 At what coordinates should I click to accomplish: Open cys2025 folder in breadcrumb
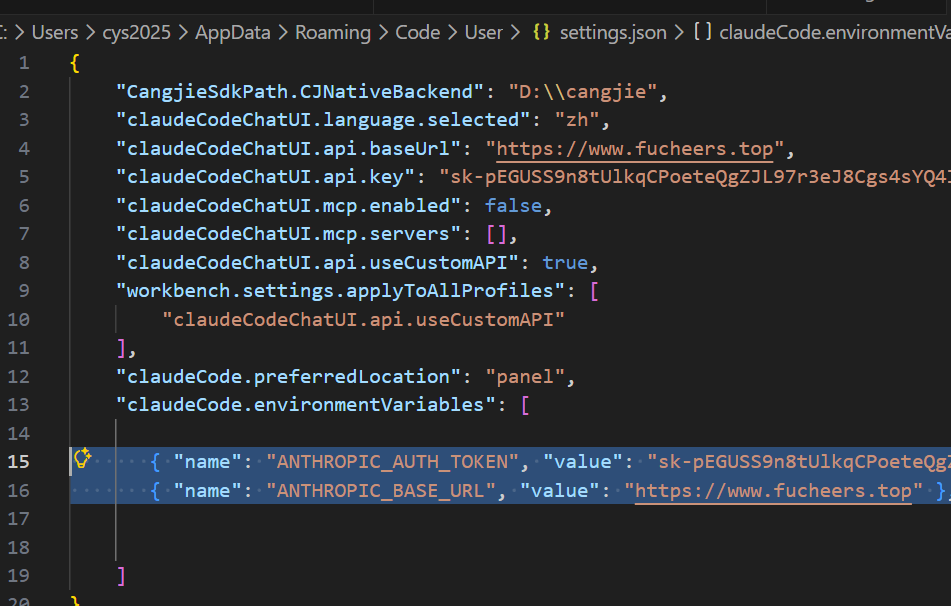pyautogui.click(x=136, y=32)
